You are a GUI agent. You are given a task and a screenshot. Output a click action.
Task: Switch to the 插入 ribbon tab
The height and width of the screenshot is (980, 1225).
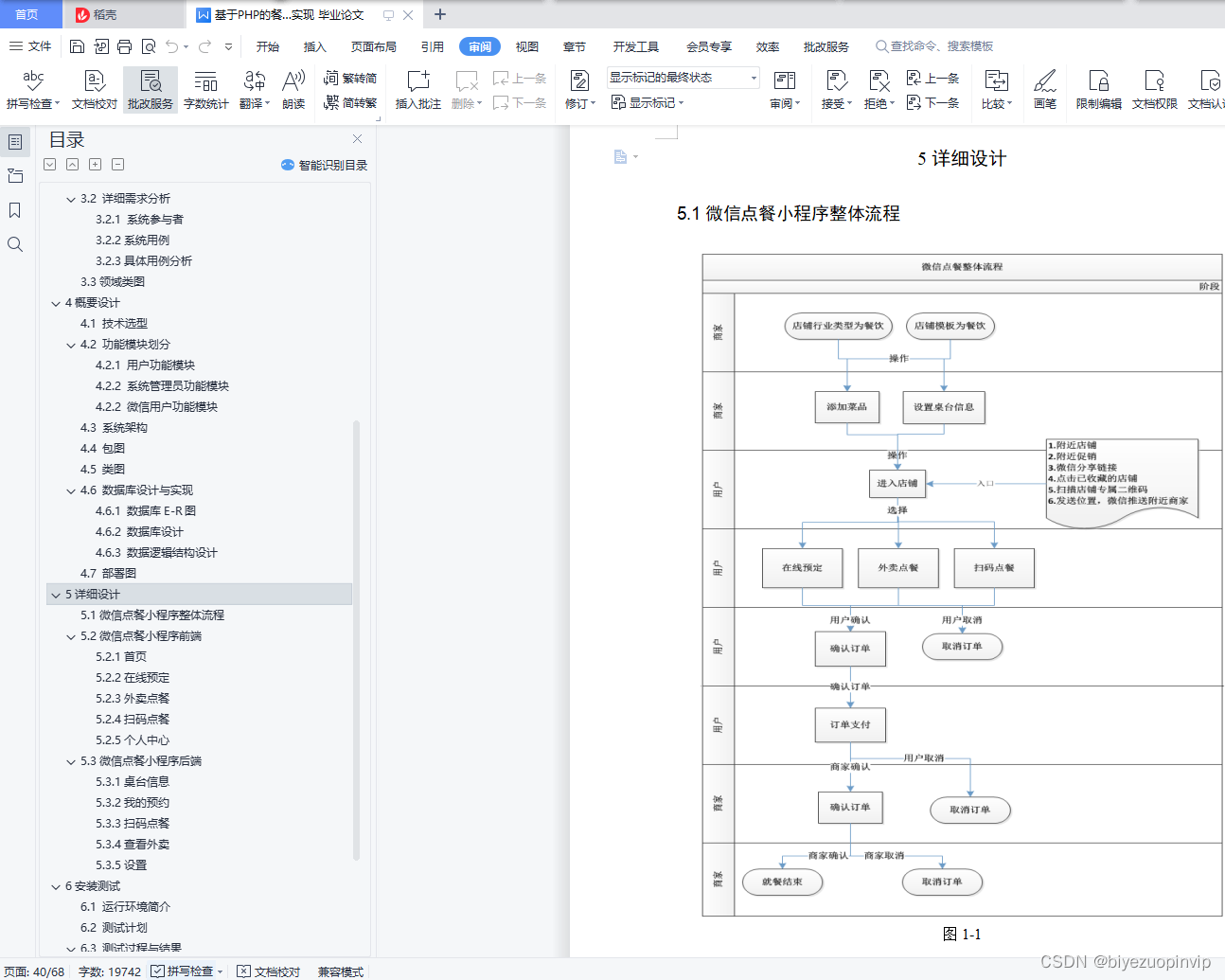pos(314,46)
